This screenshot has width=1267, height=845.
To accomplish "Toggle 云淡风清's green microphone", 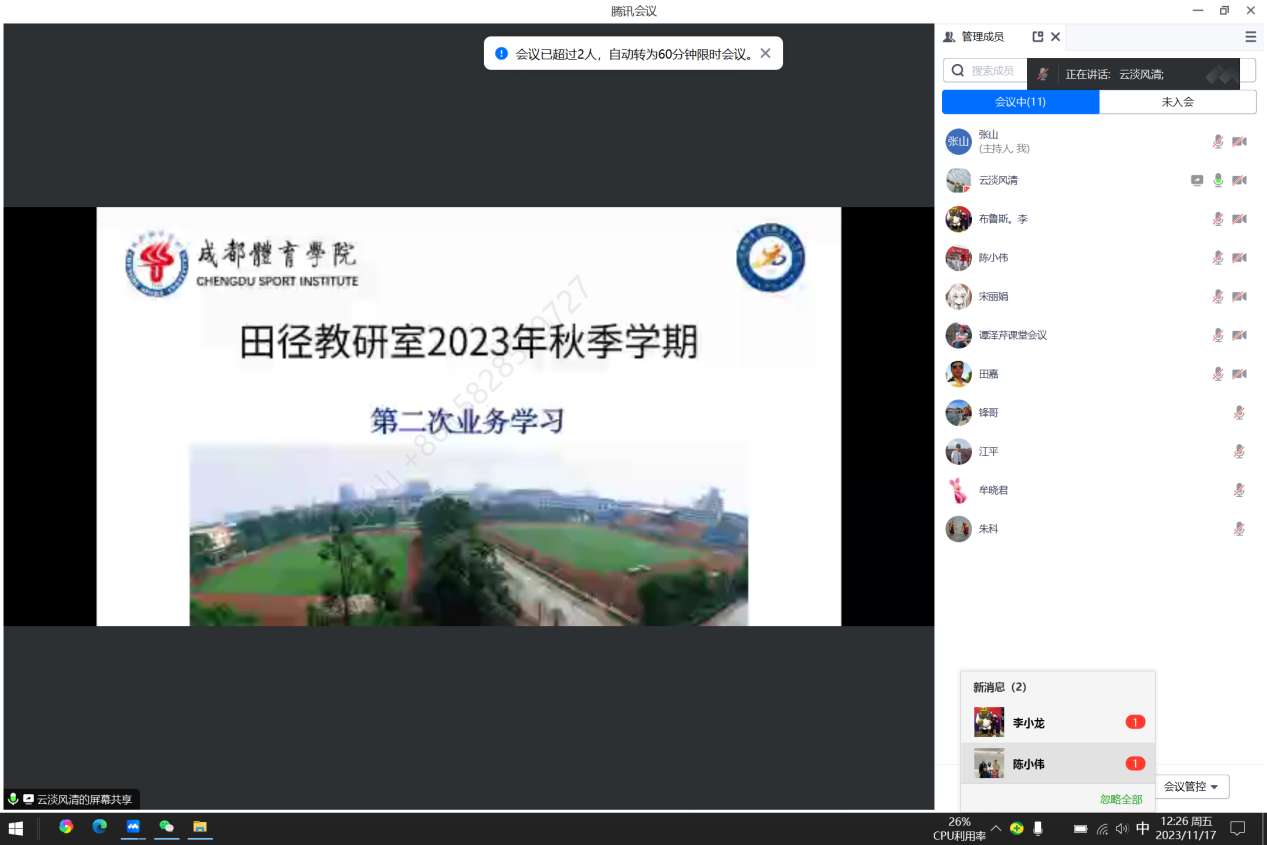I will pos(1217,181).
